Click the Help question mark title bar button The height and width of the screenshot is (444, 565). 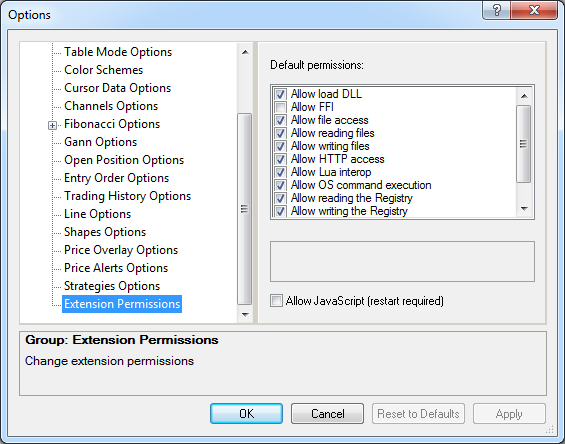tap(497, 10)
